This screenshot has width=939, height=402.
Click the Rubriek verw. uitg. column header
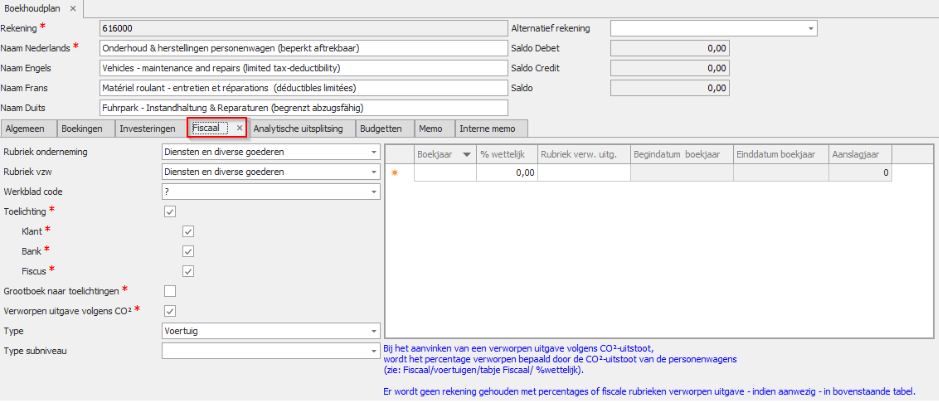pyautogui.click(x=584, y=155)
